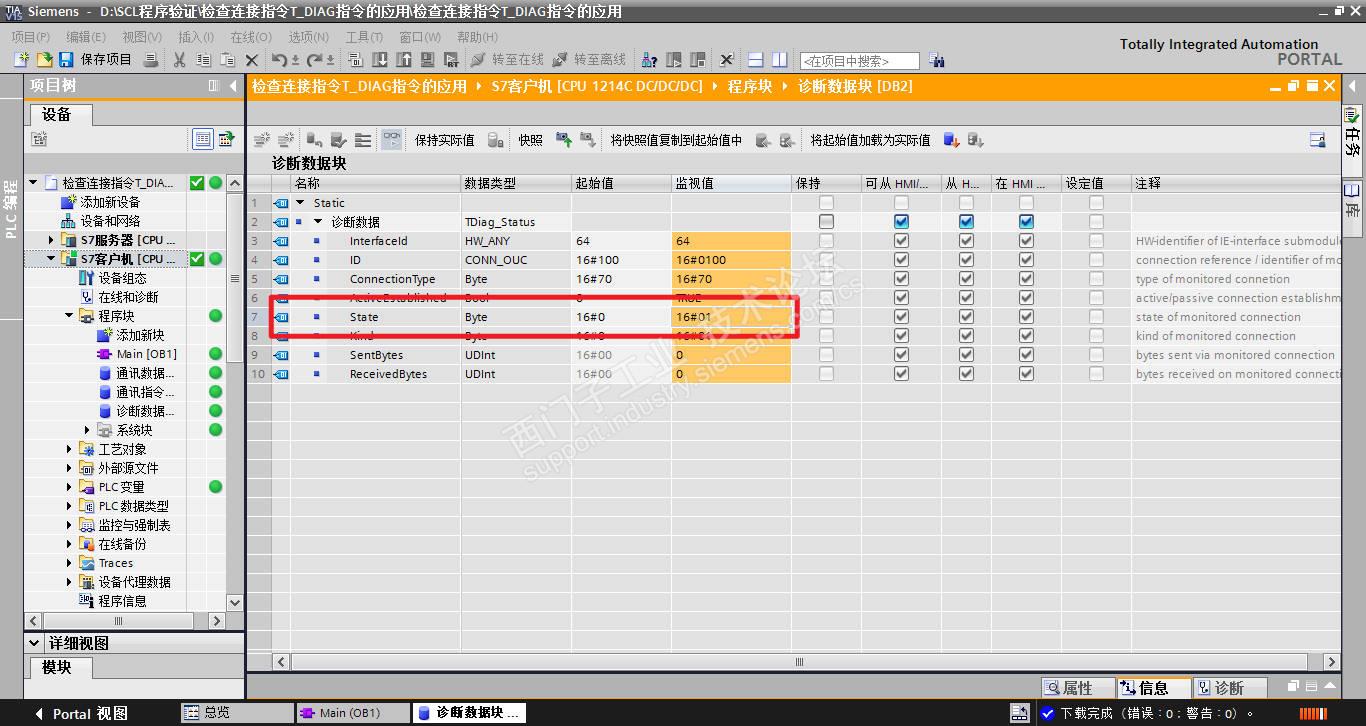Select 在线和诊断 in project tree
1366x726 pixels.
pyautogui.click(x=128, y=297)
